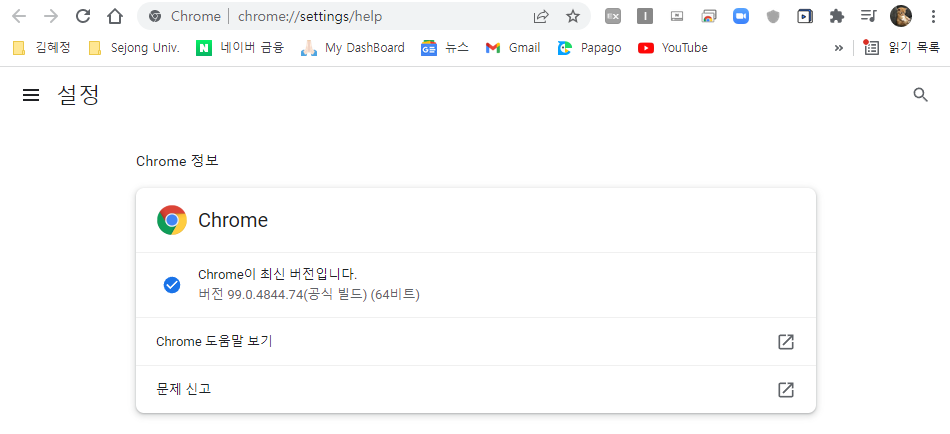Click the Chrome logo in info card
Viewport: 950px width, 434px height.
[171, 220]
